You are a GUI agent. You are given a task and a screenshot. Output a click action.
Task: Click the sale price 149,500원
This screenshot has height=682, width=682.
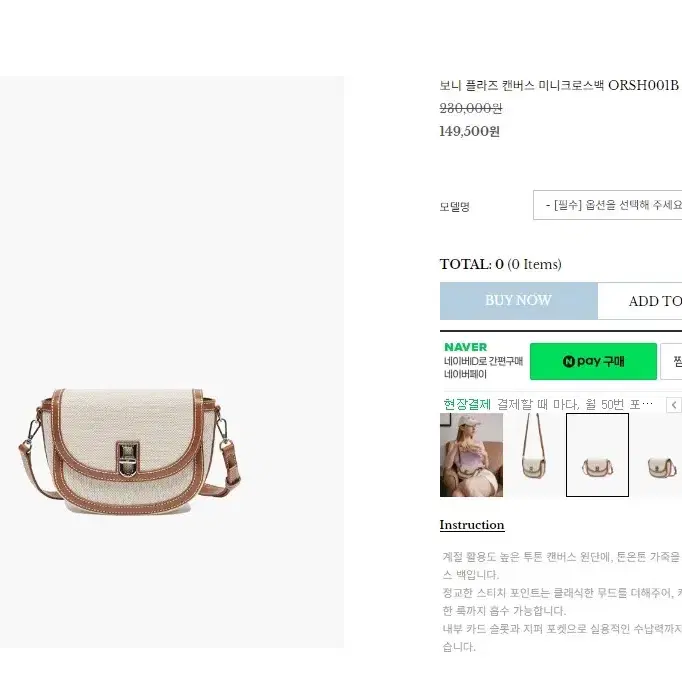point(470,131)
